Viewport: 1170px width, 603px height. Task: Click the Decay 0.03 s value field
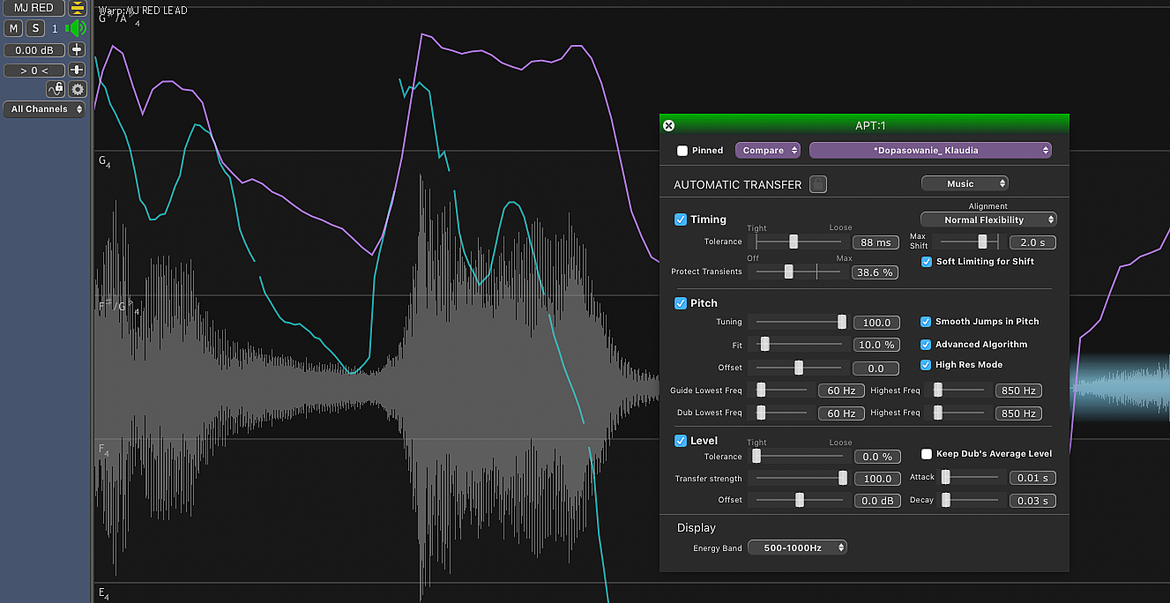tap(1033, 501)
